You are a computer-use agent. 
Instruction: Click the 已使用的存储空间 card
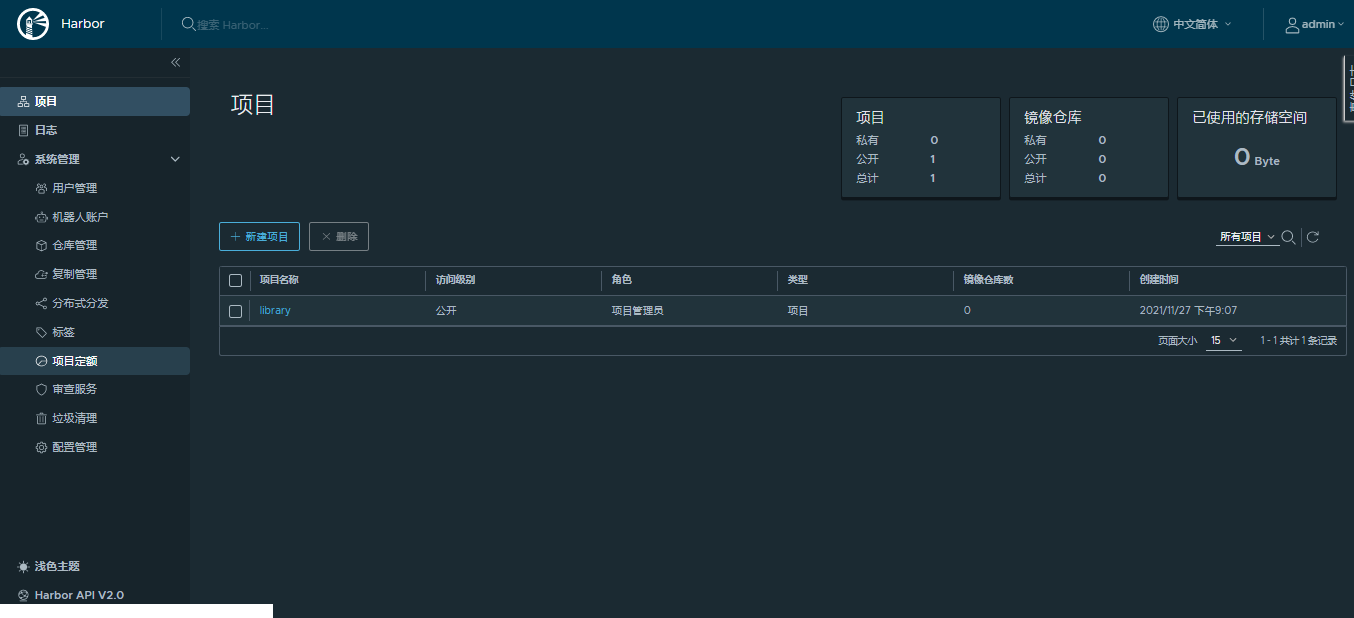[1257, 147]
